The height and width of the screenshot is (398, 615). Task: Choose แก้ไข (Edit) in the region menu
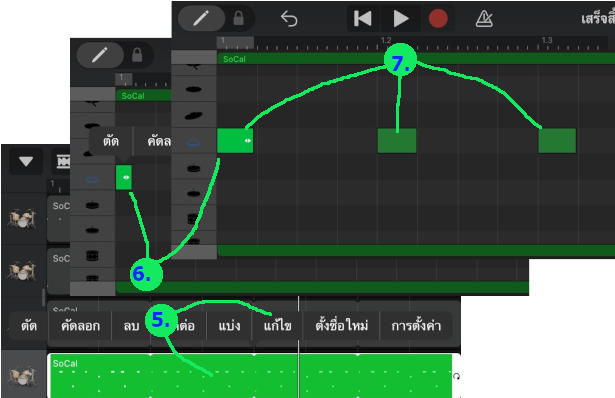[277, 325]
